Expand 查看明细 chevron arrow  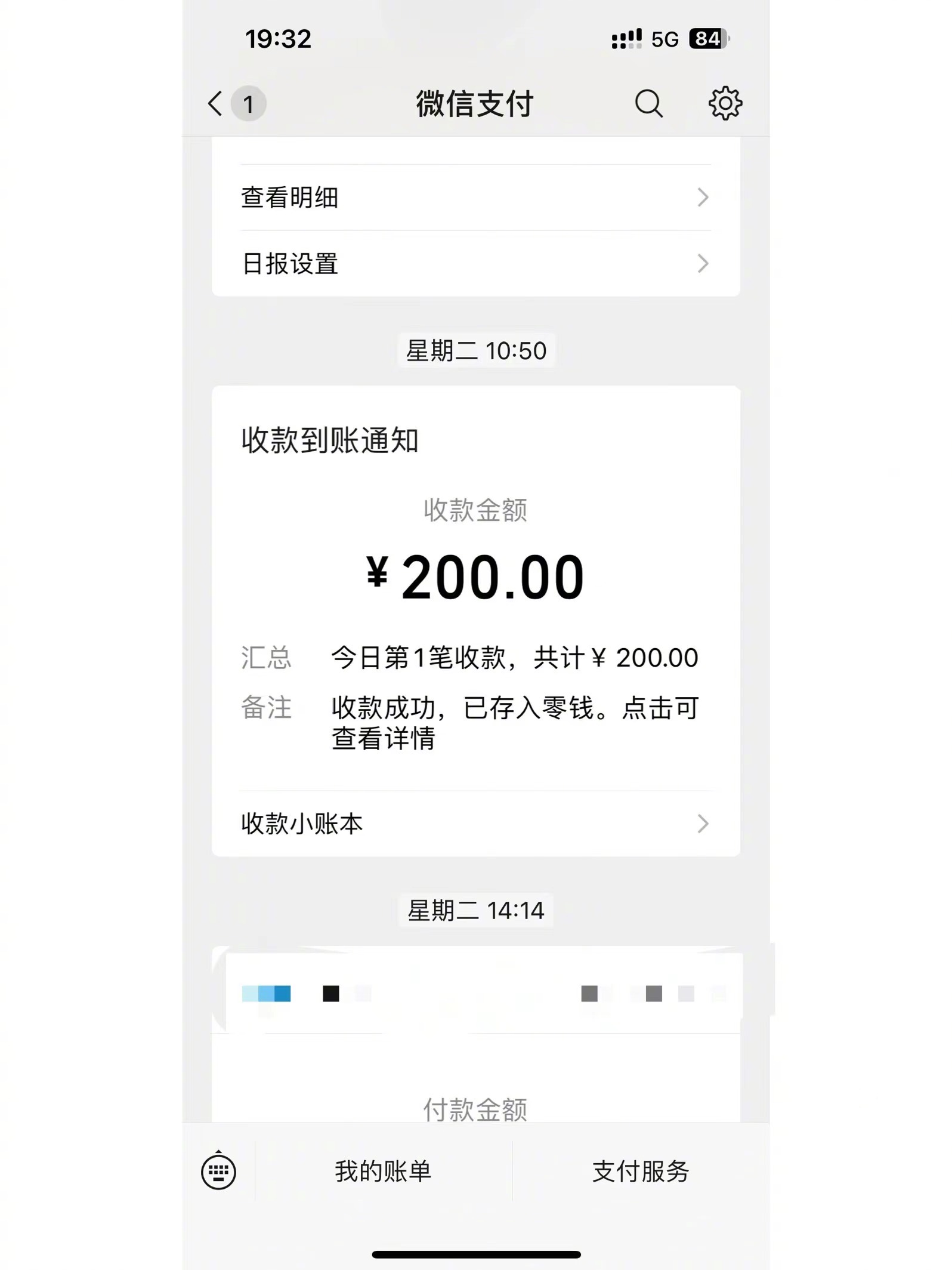coord(703,198)
